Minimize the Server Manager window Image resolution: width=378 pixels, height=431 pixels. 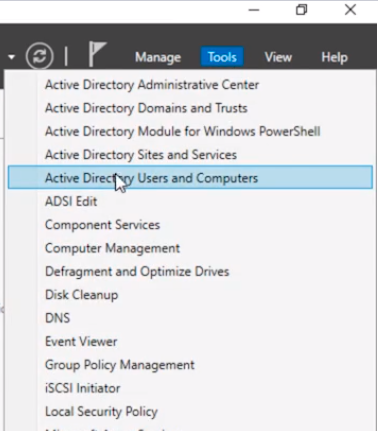coord(254,10)
